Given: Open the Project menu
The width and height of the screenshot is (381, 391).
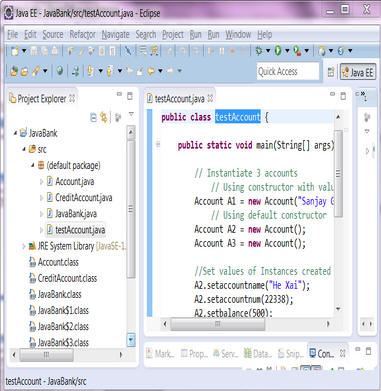Looking at the screenshot, I should 173,34.
